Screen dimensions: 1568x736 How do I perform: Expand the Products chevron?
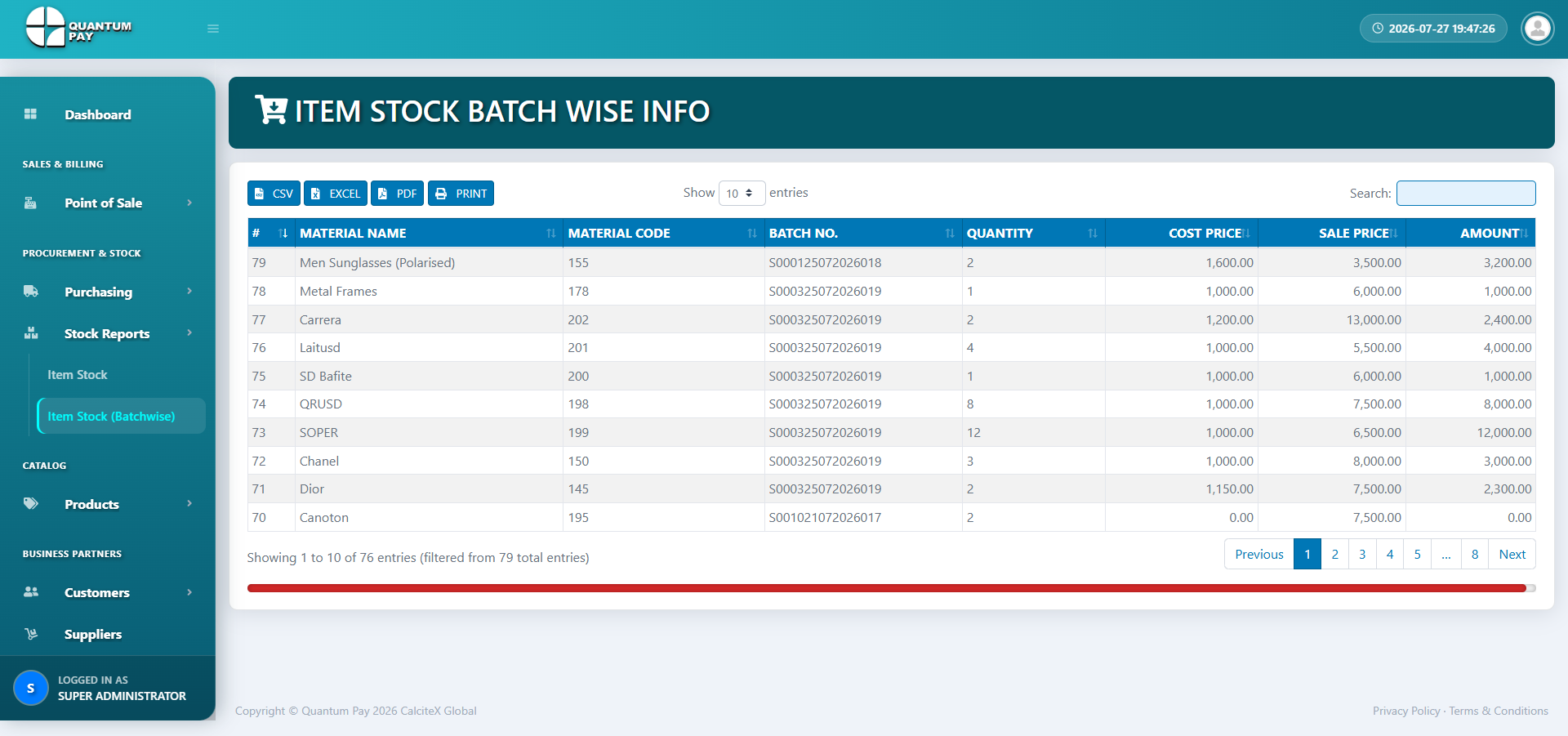[x=189, y=504]
